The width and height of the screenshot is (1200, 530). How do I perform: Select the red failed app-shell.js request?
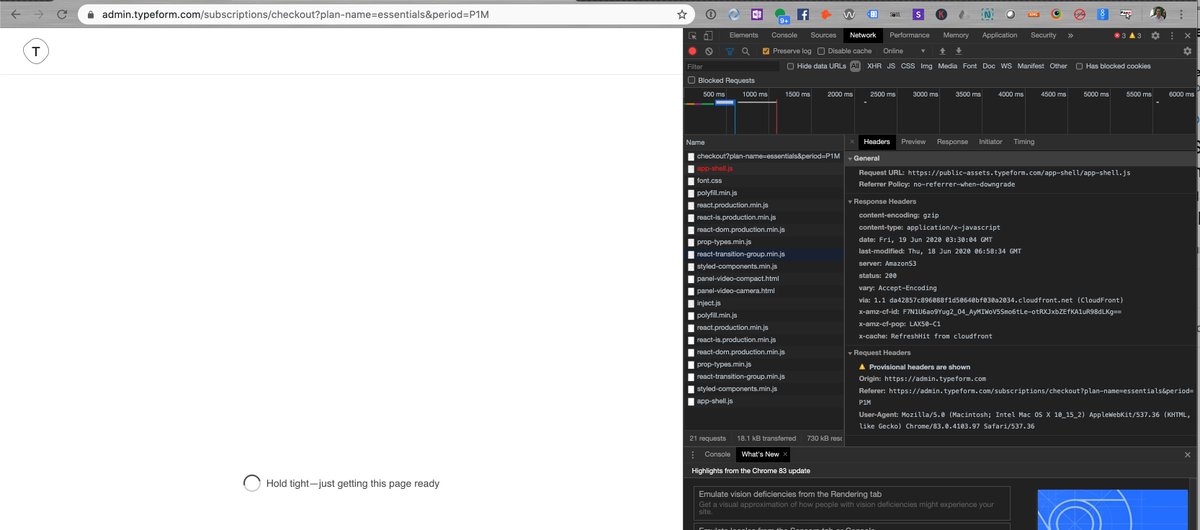point(765,169)
